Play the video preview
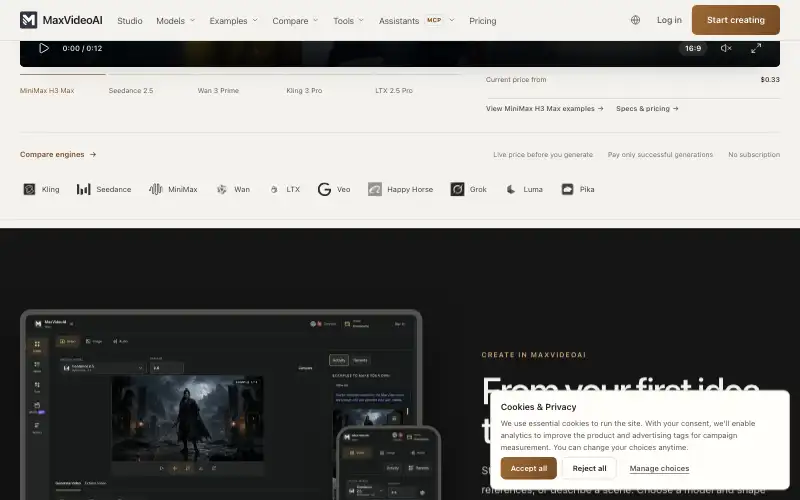This screenshot has height=500, width=800. [44, 48]
